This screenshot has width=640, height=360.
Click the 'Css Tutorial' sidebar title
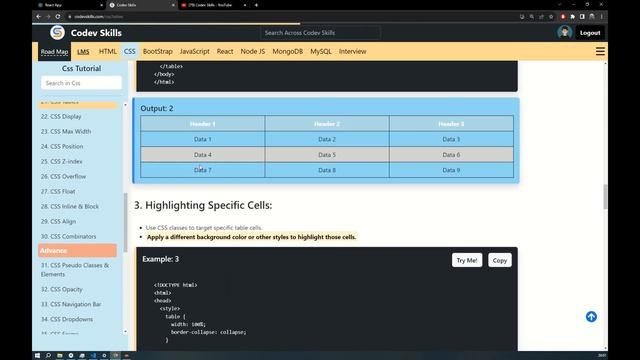pos(81,69)
